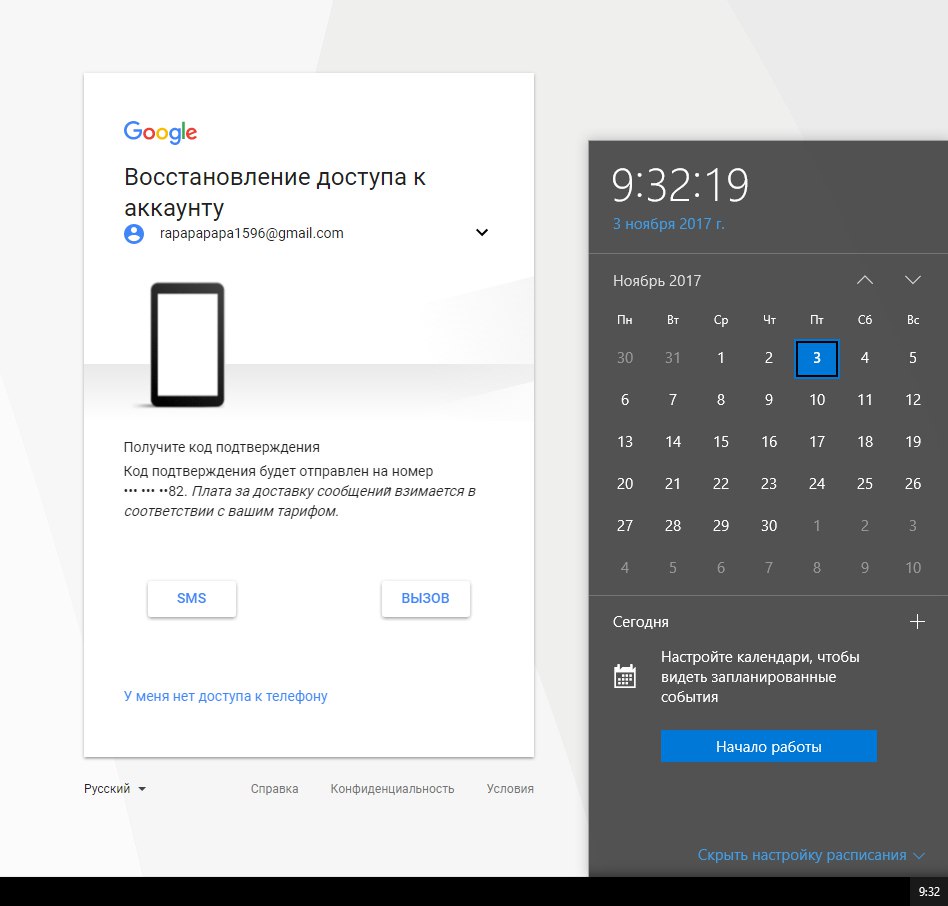Expand the account switcher chevron

click(482, 233)
